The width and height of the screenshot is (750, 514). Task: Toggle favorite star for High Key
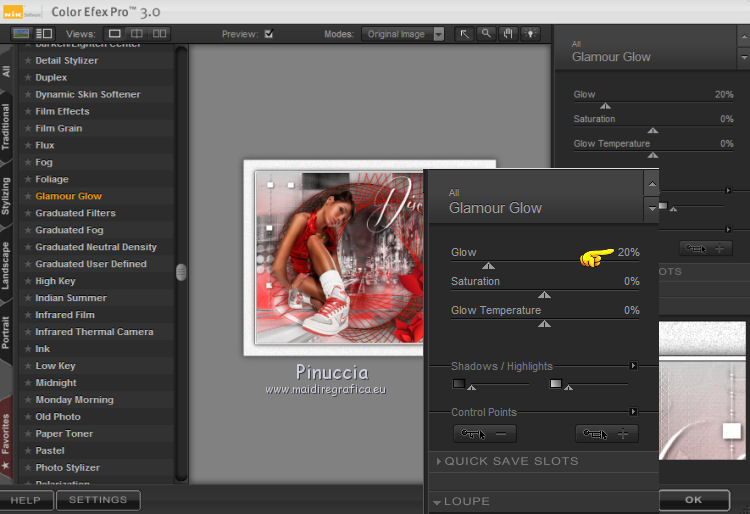(x=28, y=281)
